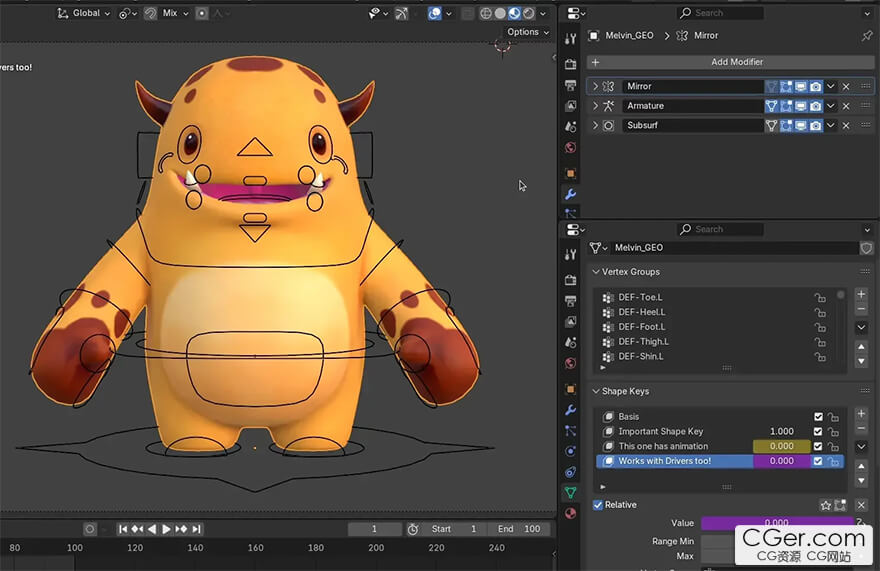The height and width of the screenshot is (571, 880).
Task: Select solid shading mode
Action: tap(500, 13)
